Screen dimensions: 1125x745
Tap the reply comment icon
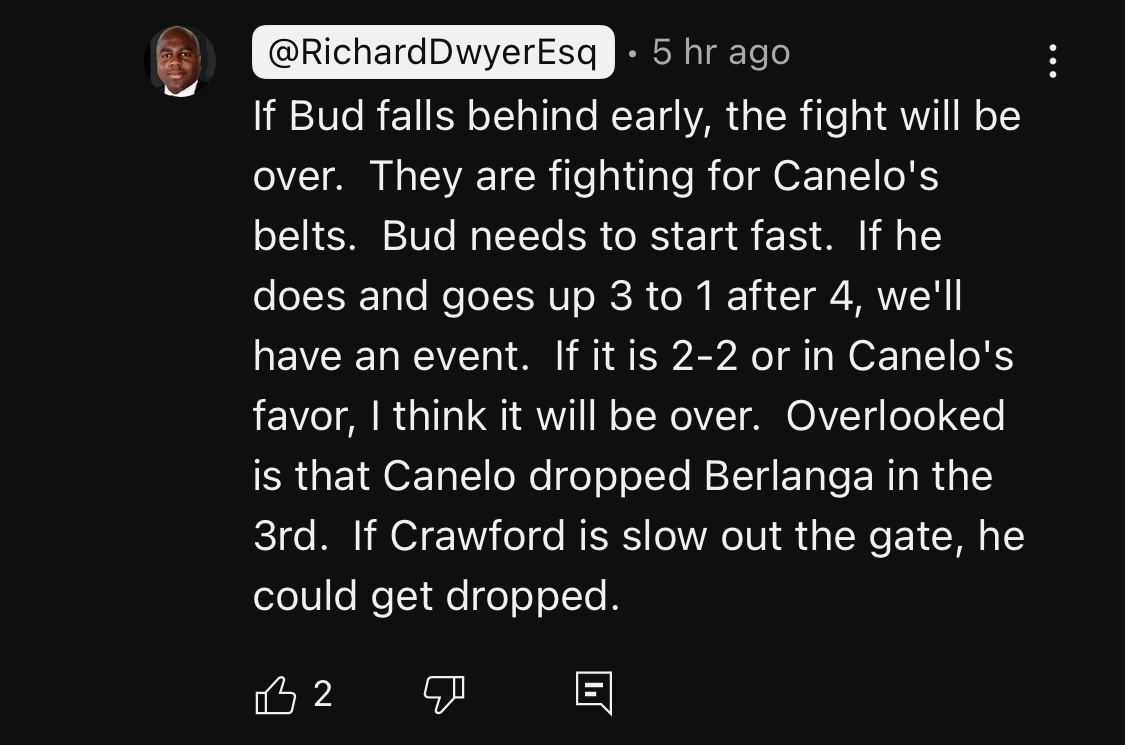coord(593,693)
